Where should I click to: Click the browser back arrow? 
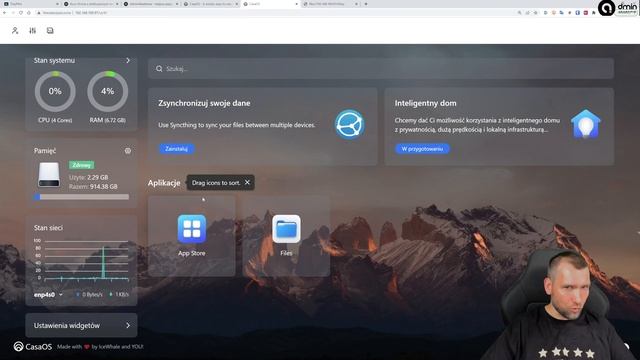point(4,13)
